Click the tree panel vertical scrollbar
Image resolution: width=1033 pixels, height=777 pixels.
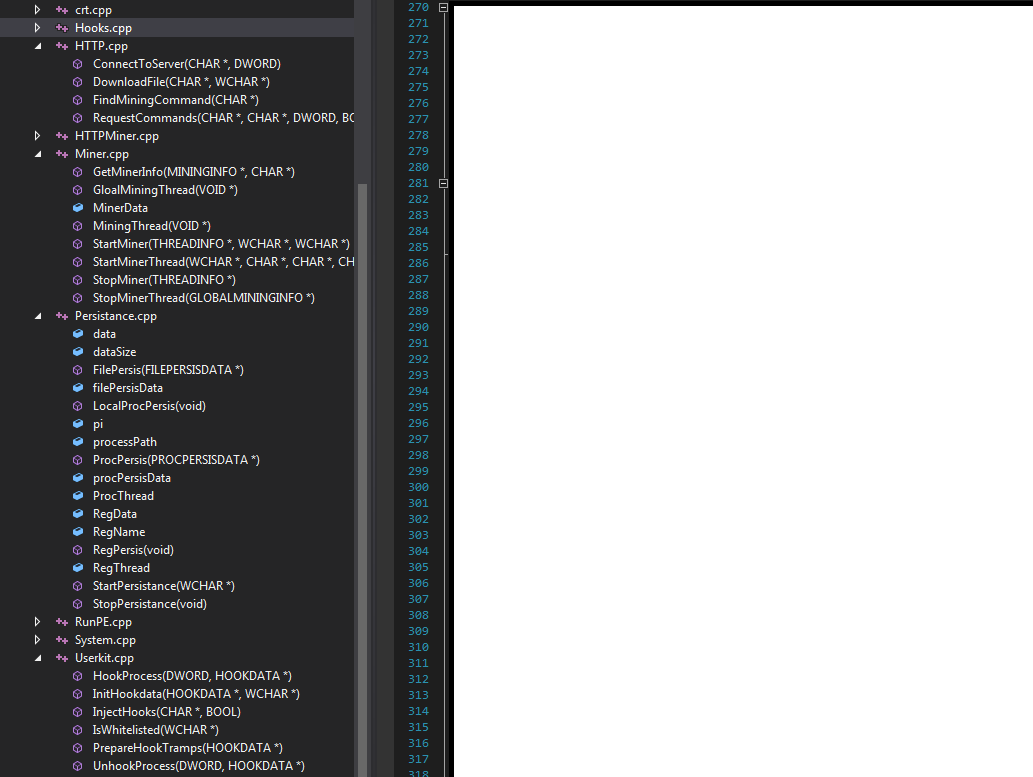tap(362, 480)
